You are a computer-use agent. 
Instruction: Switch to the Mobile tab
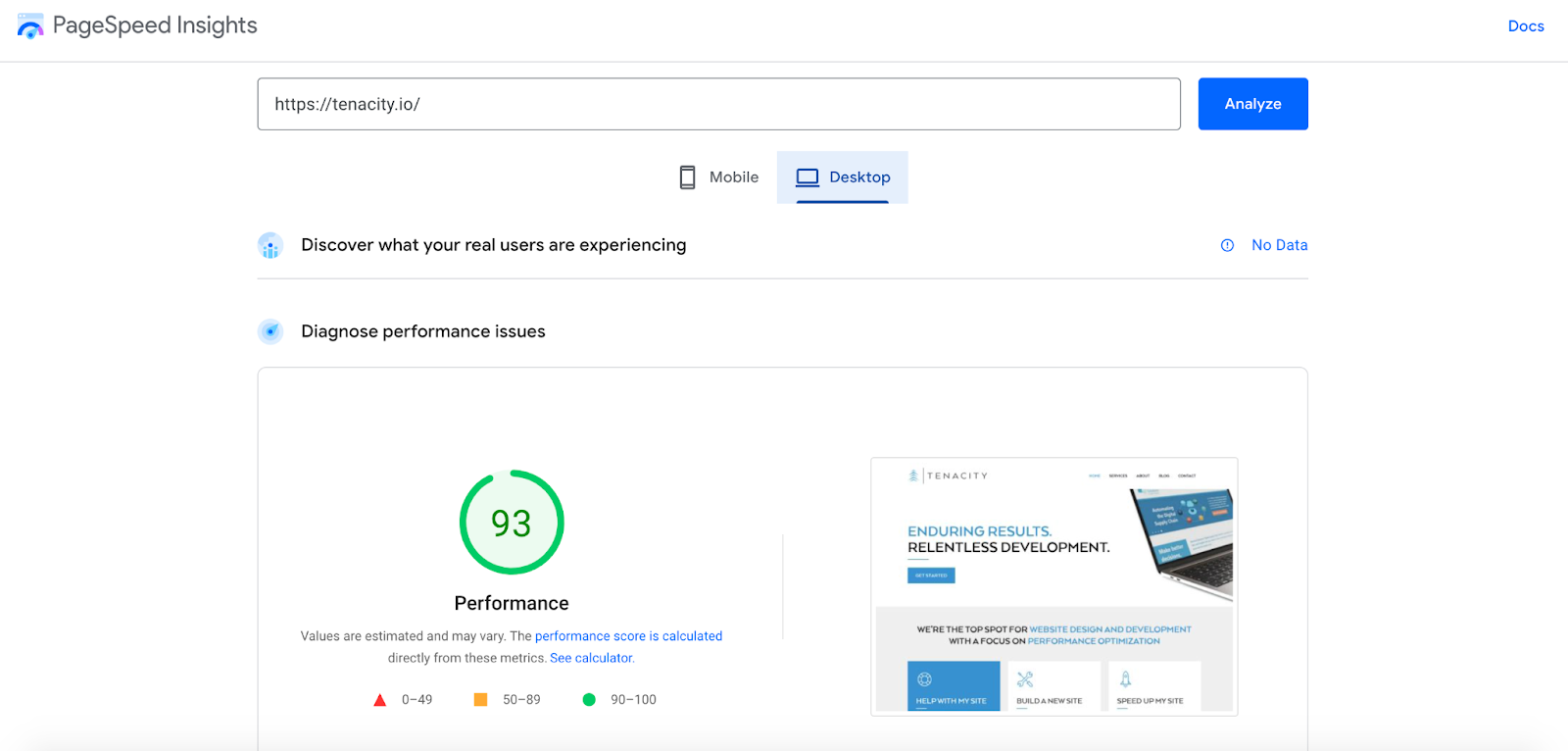719,177
